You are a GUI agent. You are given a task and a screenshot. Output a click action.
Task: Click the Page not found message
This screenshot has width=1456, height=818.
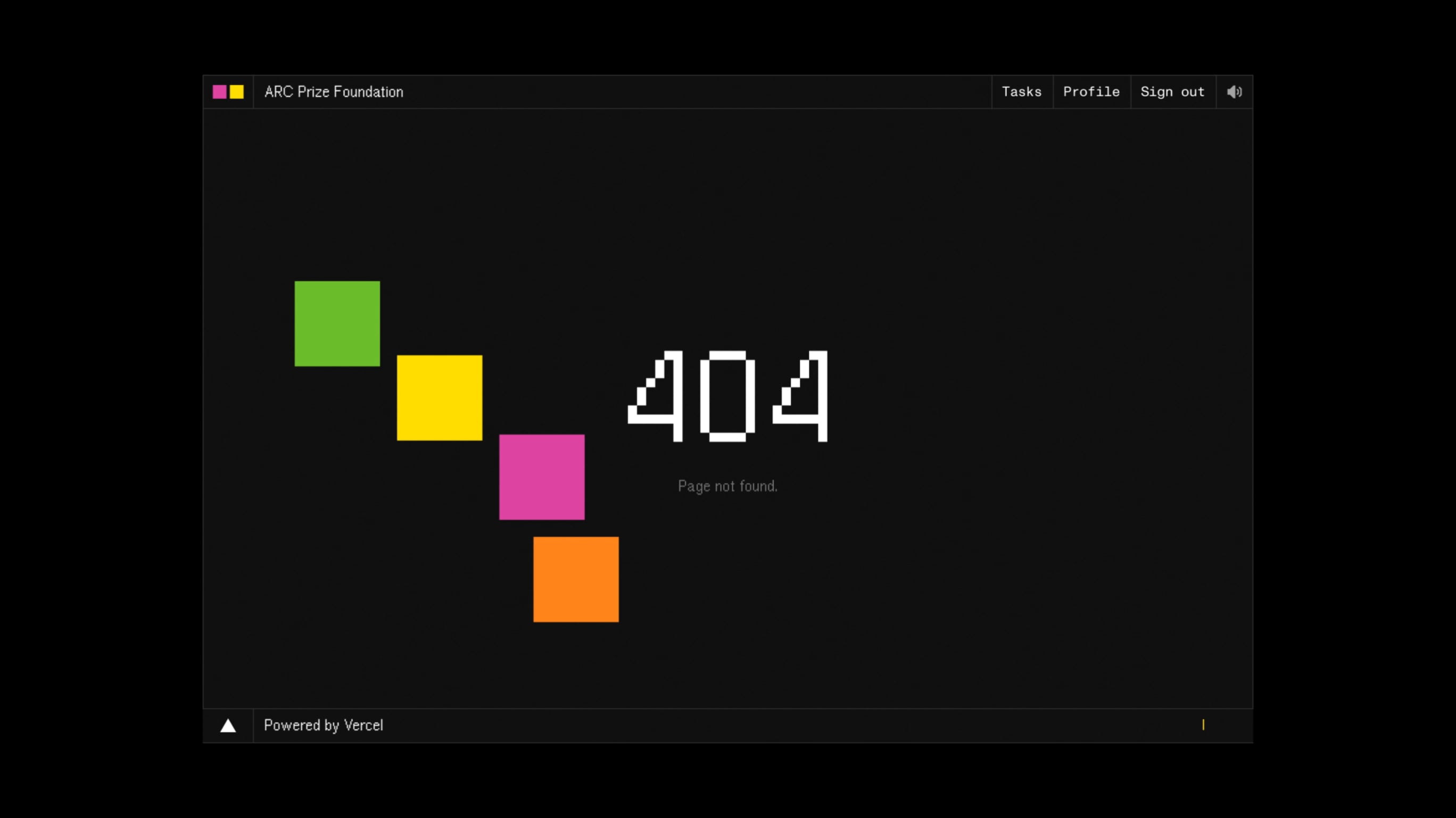(x=727, y=487)
